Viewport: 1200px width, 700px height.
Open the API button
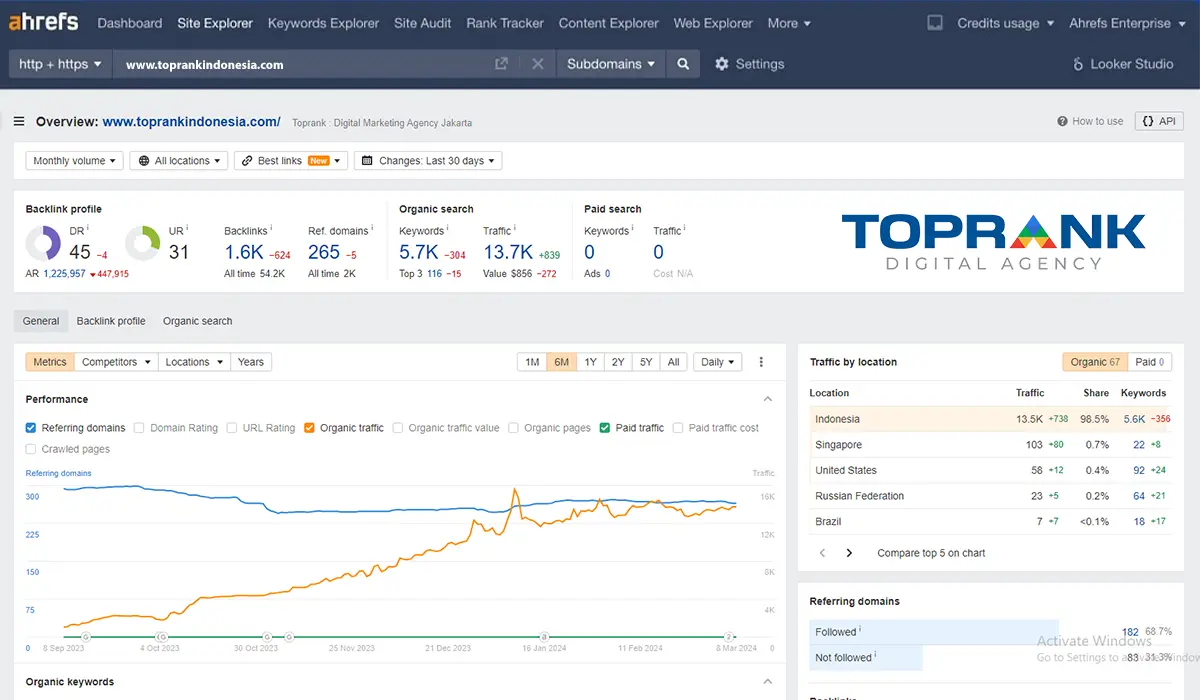(x=1158, y=121)
